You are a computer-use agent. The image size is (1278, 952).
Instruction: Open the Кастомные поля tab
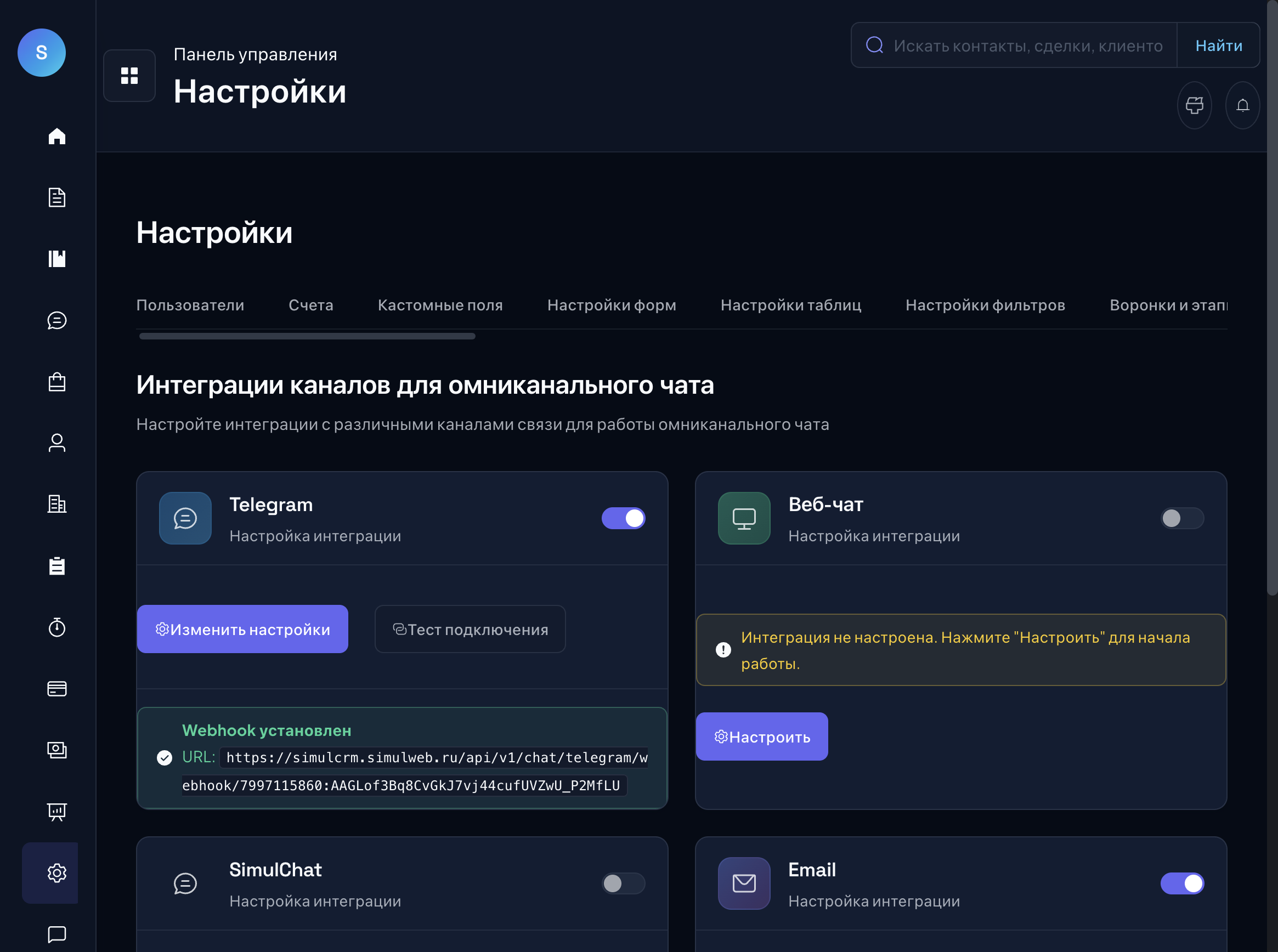click(x=440, y=305)
